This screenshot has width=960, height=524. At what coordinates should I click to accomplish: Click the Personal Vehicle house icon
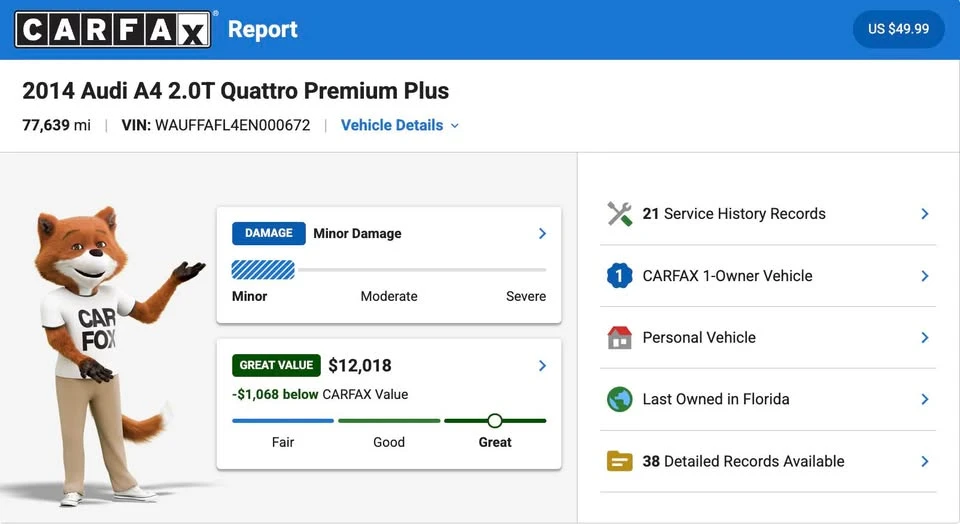point(620,337)
